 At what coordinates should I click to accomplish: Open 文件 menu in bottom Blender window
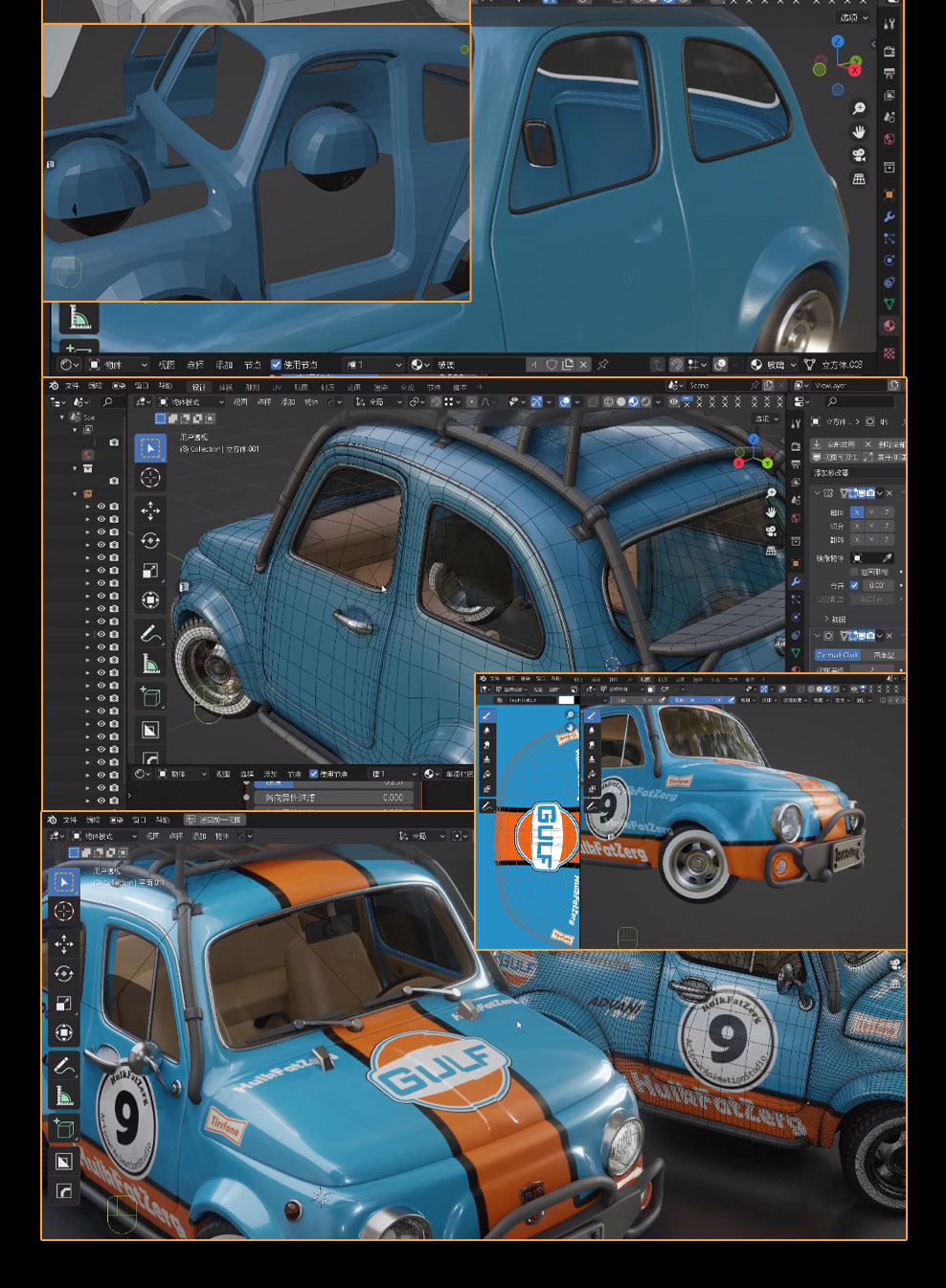coord(70,820)
